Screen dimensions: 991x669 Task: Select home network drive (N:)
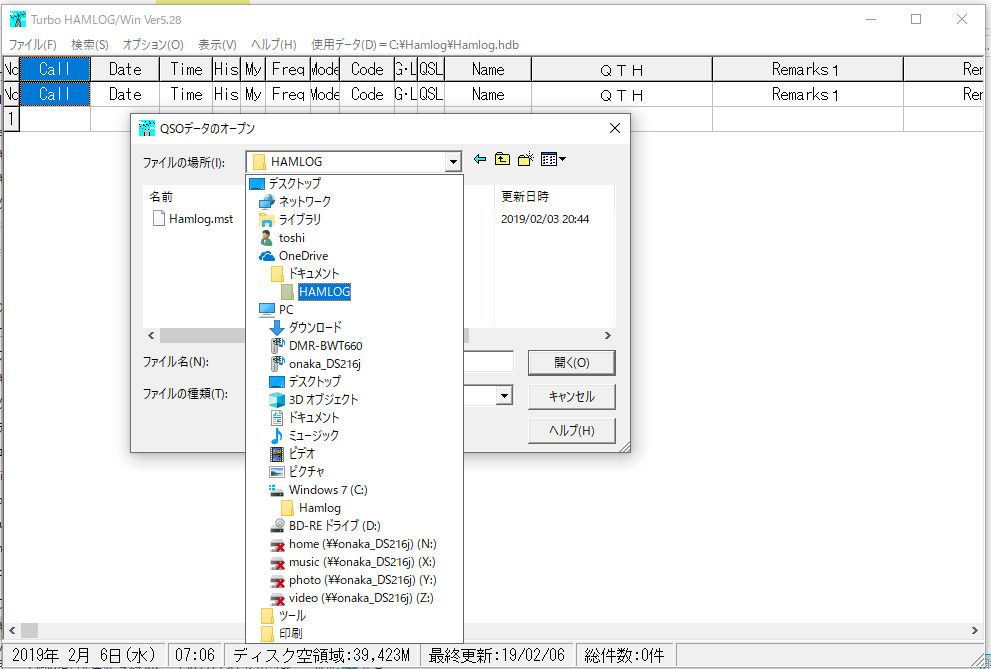pos(354,544)
